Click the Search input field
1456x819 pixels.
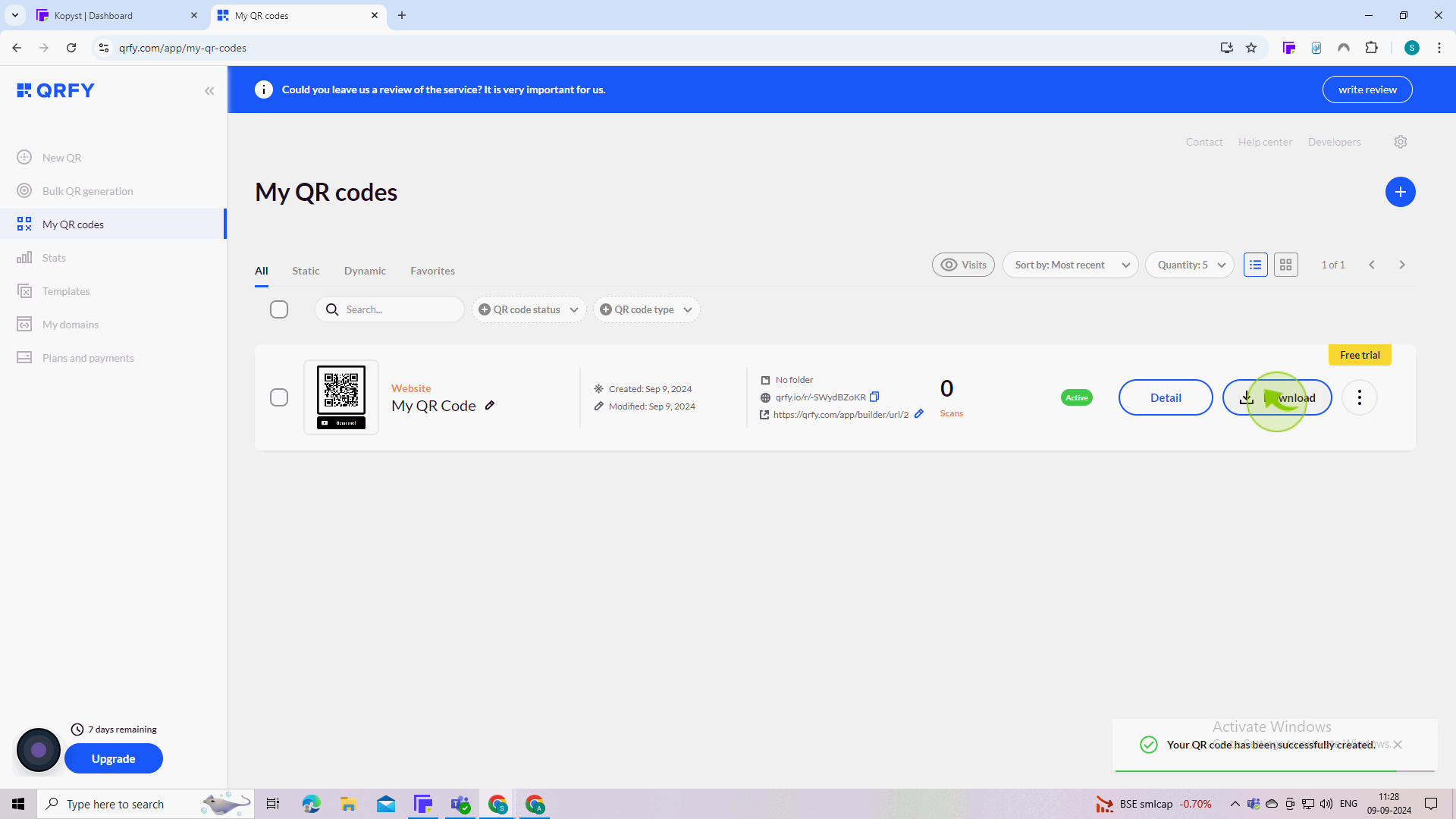(390, 309)
